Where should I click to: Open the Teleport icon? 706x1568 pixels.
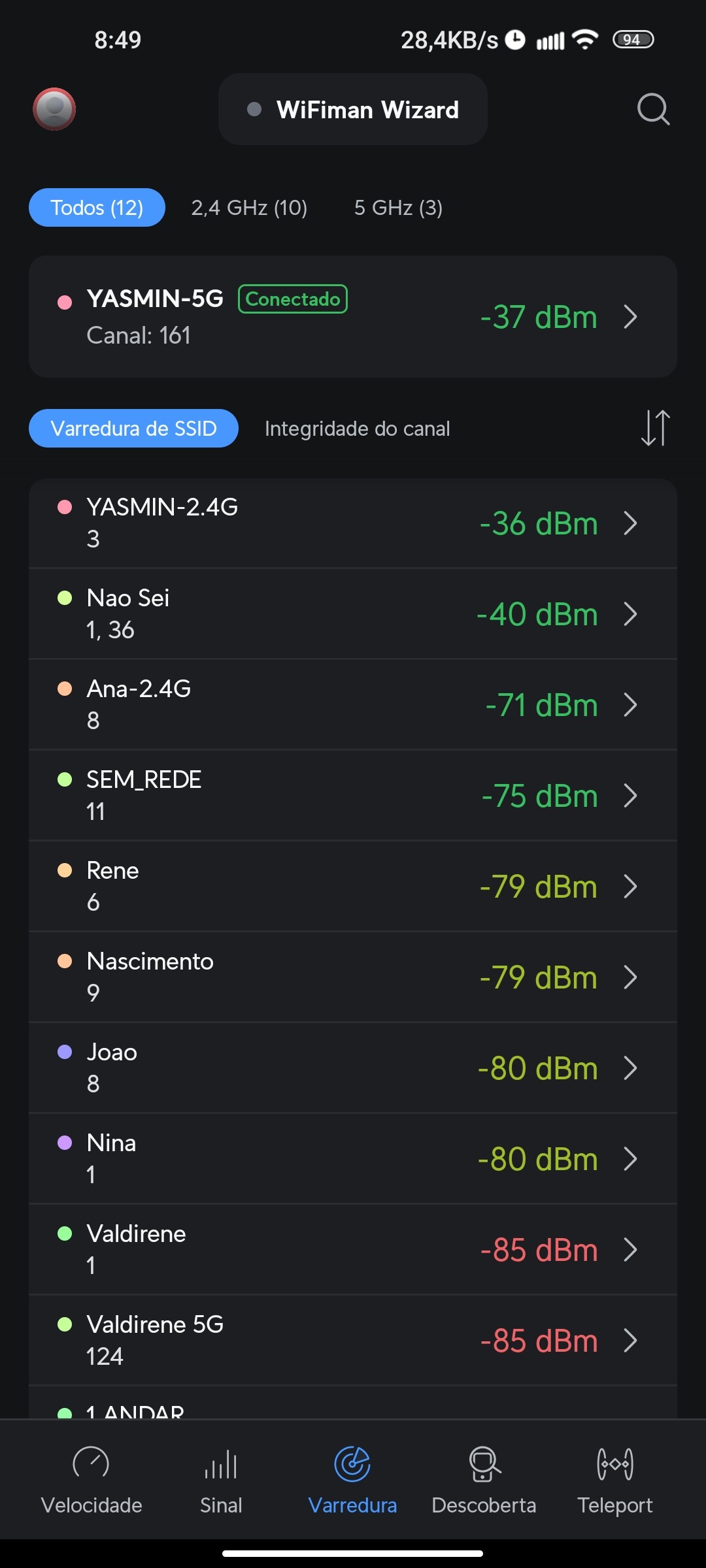coord(614,1463)
